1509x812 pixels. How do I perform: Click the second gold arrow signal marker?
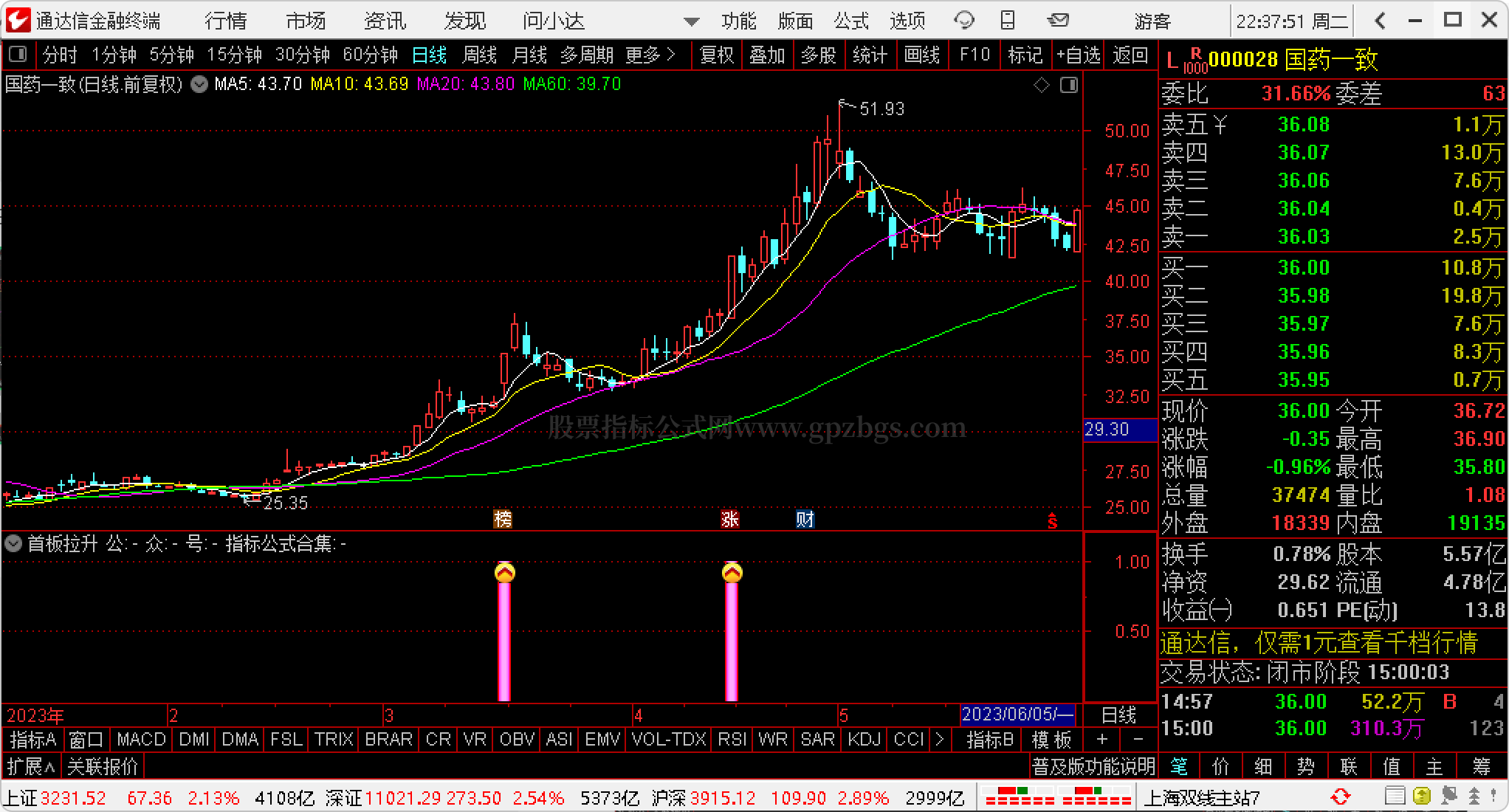click(x=732, y=573)
